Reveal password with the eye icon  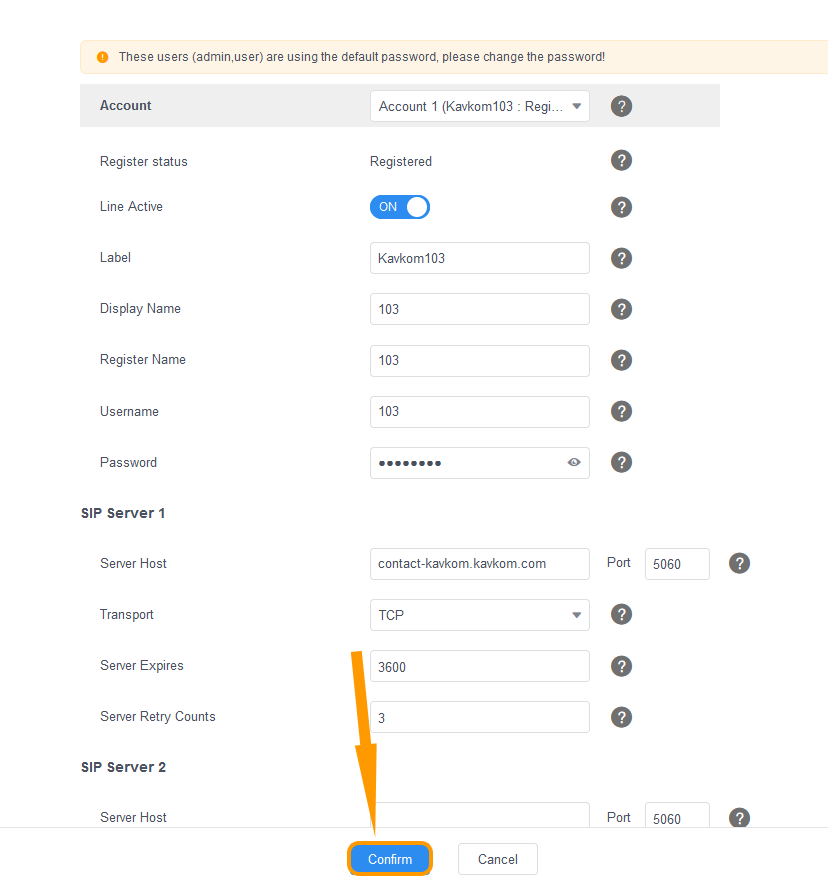tap(574, 462)
